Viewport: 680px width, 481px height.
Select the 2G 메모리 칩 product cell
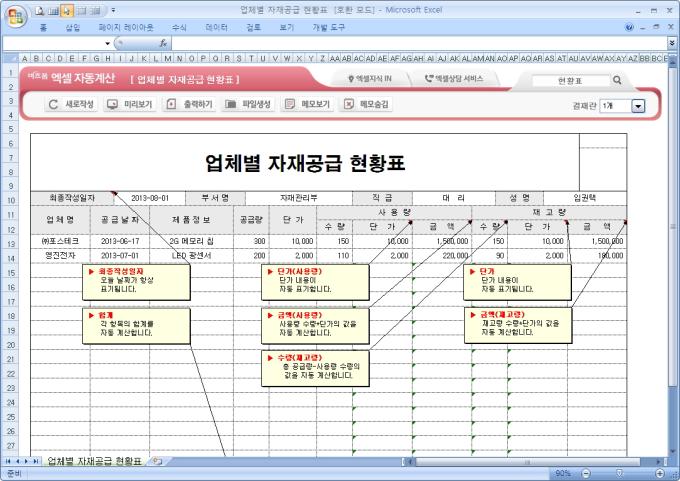[191, 241]
